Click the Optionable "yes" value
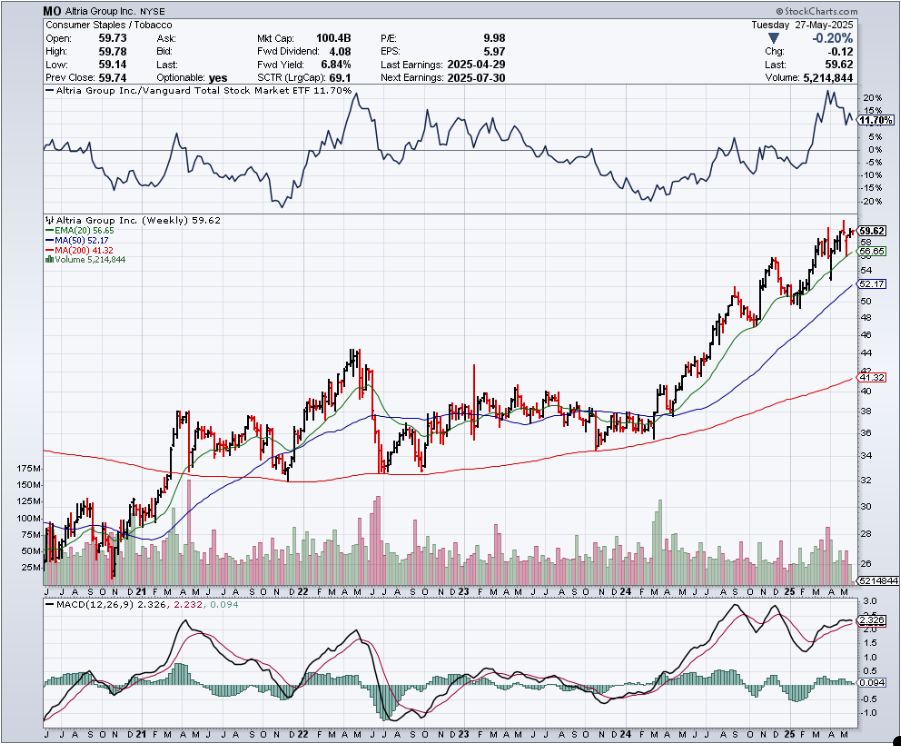 click(218, 78)
